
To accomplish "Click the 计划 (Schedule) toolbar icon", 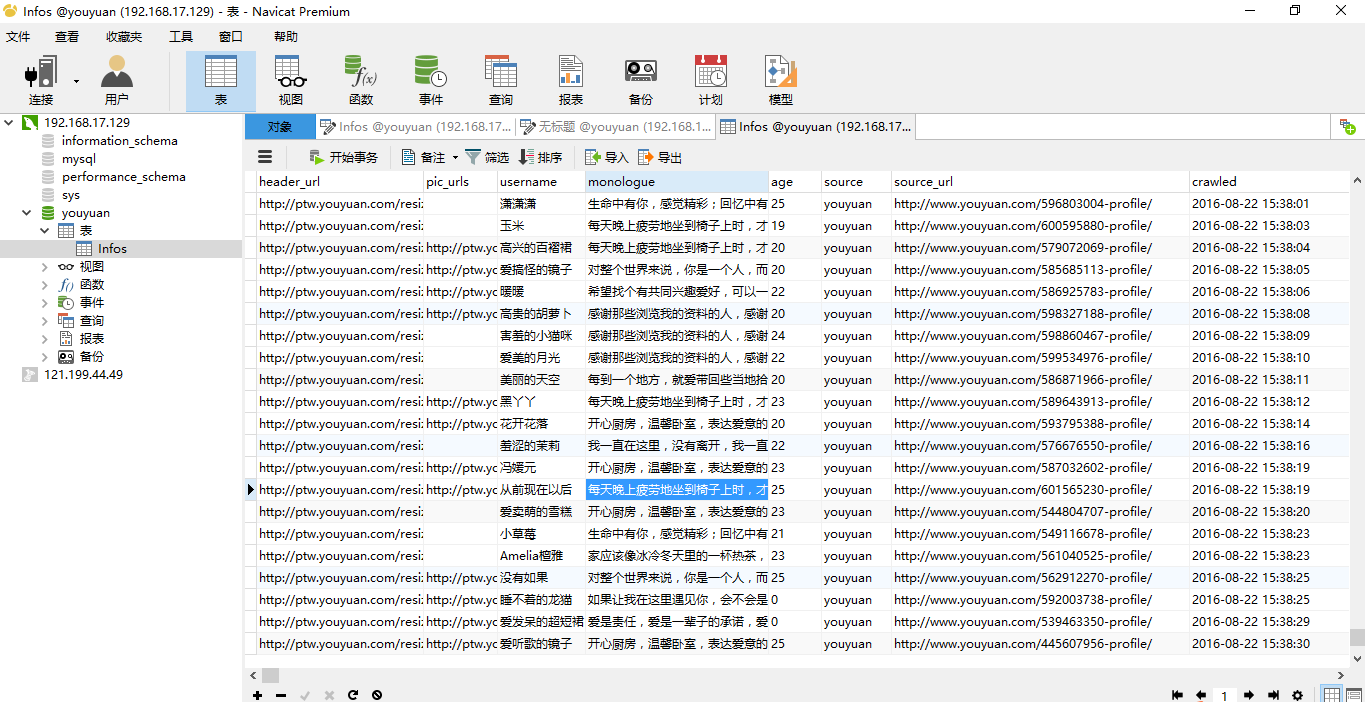I will [x=710, y=80].
